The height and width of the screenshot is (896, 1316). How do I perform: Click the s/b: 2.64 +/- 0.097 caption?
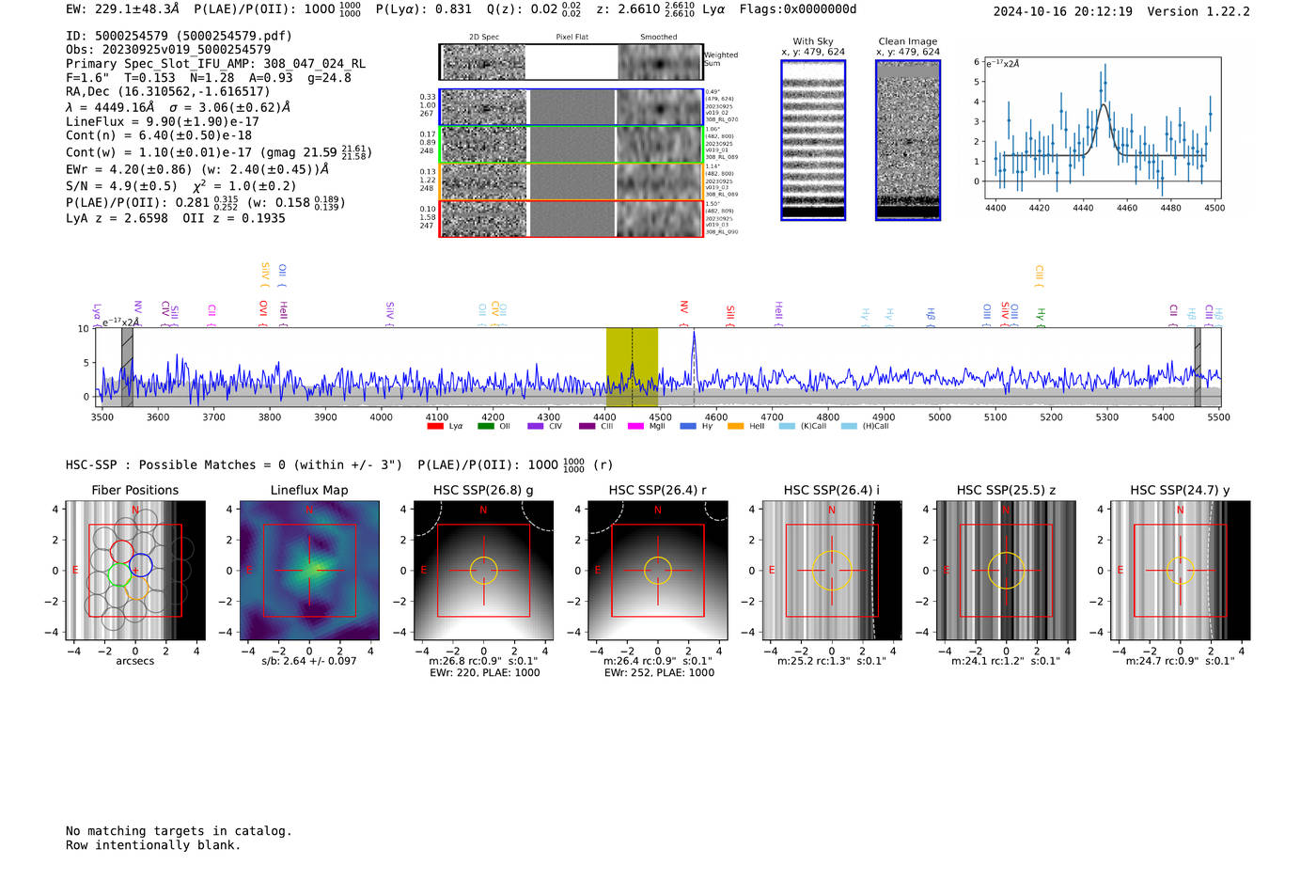pyautogui.click(x=309, y=661)
